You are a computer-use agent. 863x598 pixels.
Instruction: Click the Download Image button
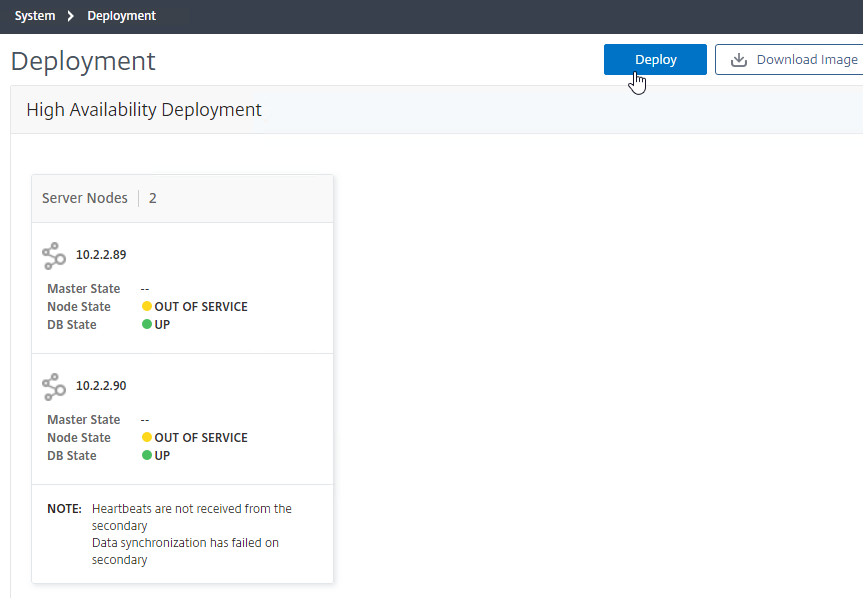(x=790, y=59)
